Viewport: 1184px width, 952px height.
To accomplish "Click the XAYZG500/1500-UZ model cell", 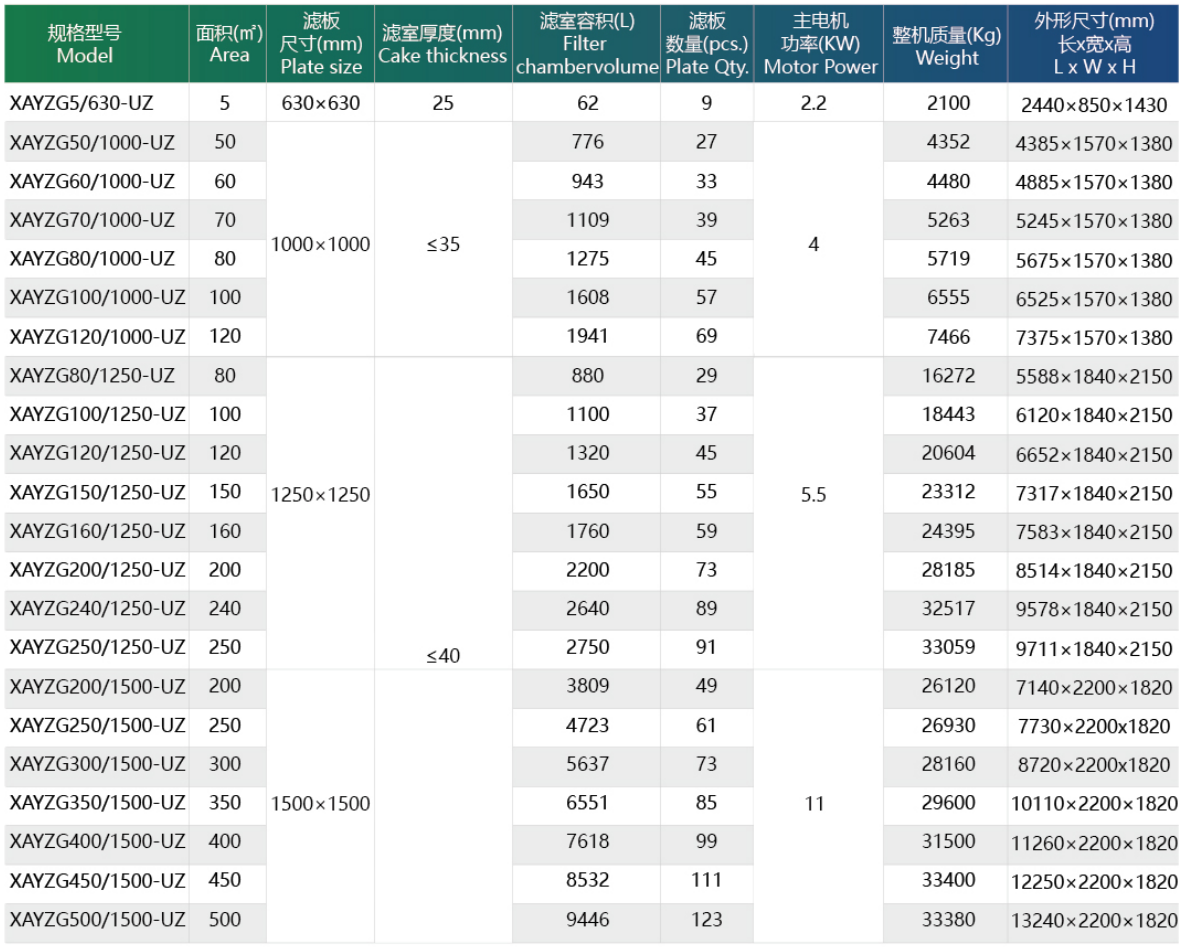I will click(x=97, y=919).
